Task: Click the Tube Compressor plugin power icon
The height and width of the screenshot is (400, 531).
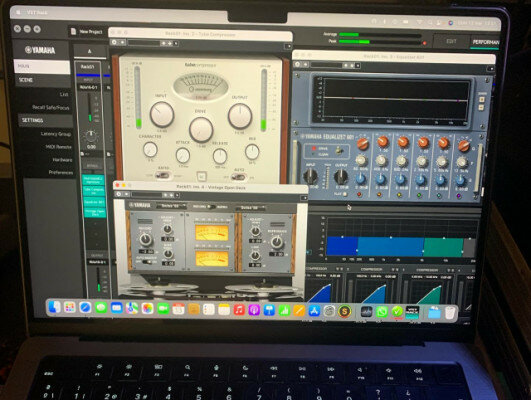Action: [114, 42]
